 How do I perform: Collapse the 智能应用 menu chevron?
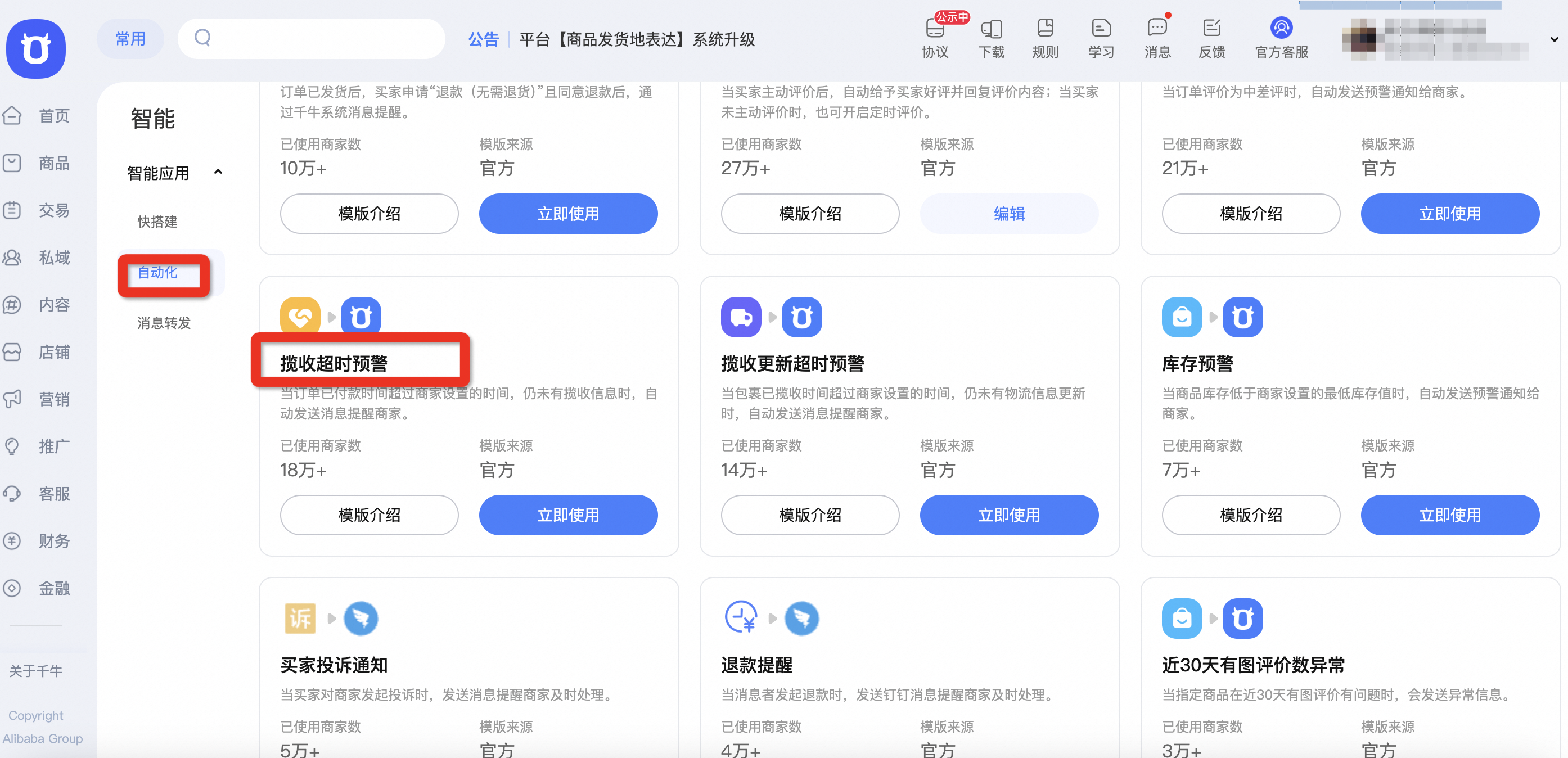(218, 172)
